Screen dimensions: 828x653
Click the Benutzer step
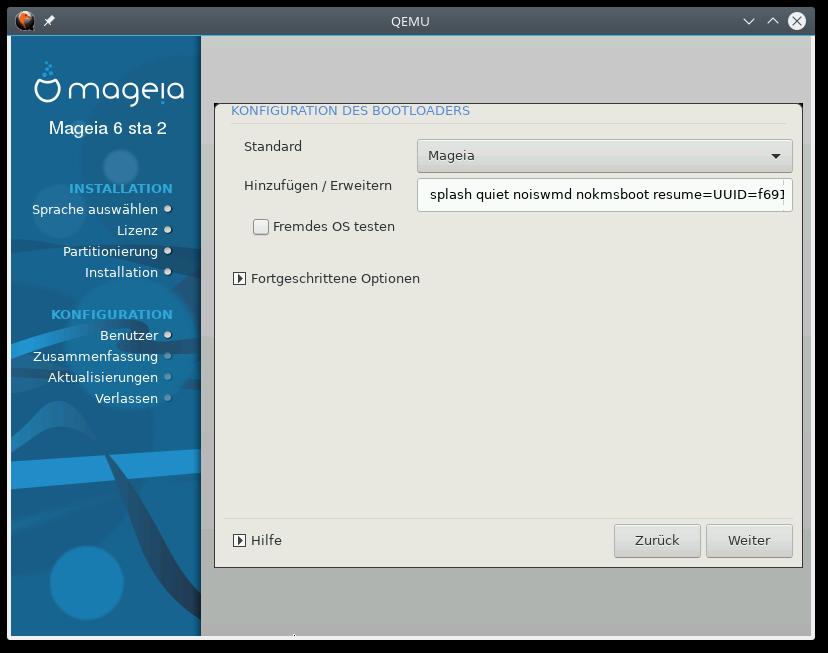click(x=136, y=335)
